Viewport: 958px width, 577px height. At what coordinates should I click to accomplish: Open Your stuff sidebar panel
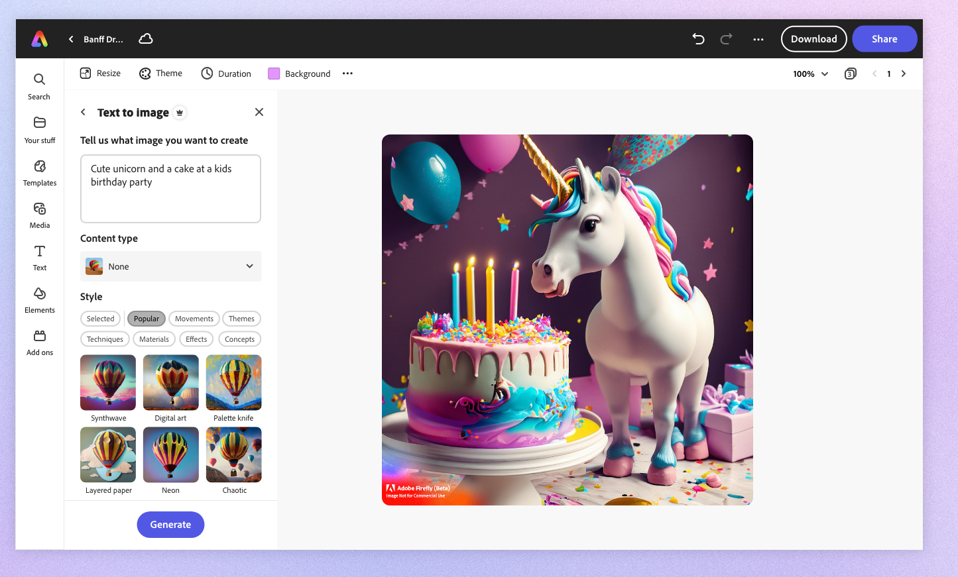coord(39,130)
